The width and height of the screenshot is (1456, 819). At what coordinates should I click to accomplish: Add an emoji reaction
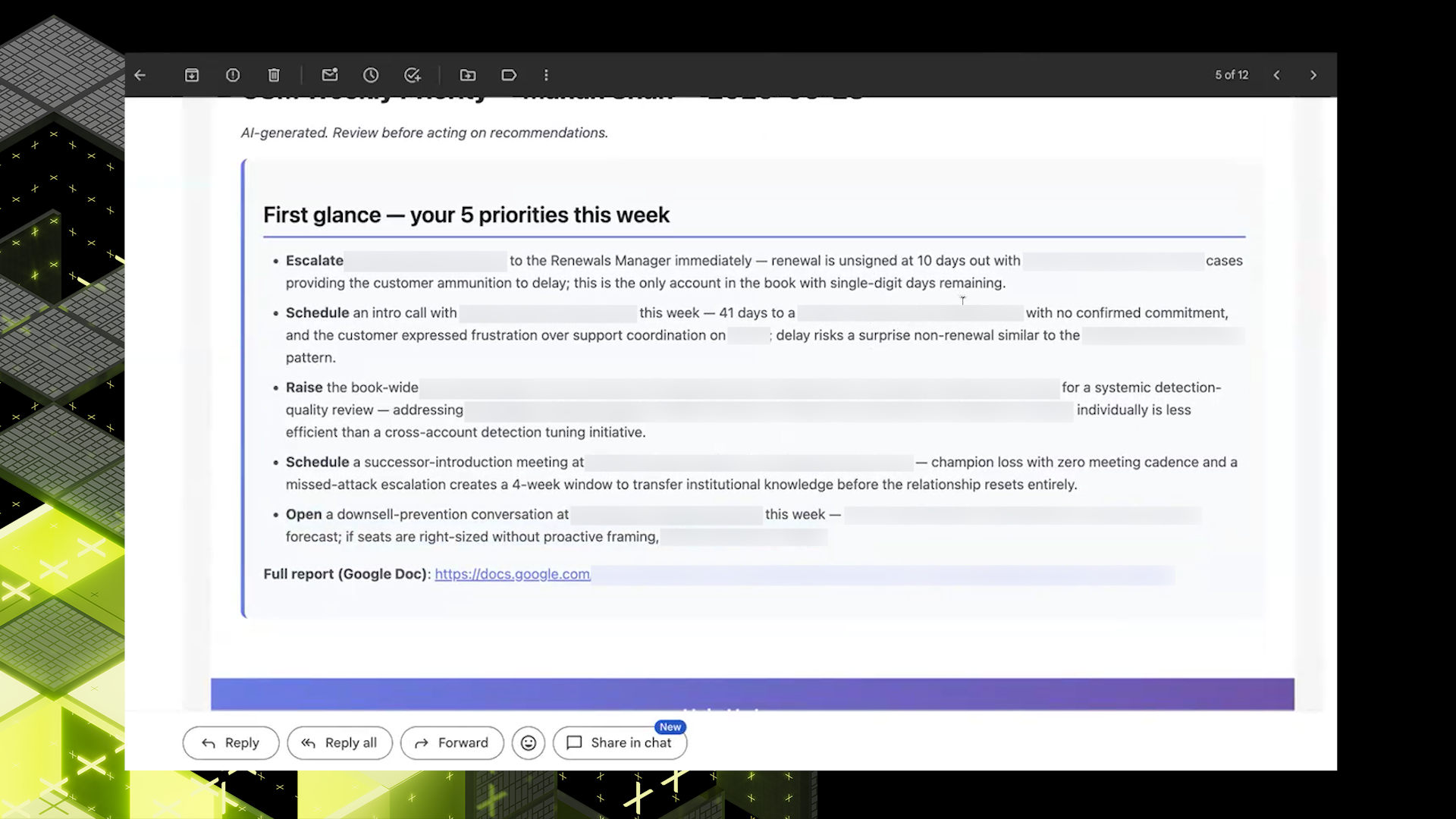click(x=529, y=743)
